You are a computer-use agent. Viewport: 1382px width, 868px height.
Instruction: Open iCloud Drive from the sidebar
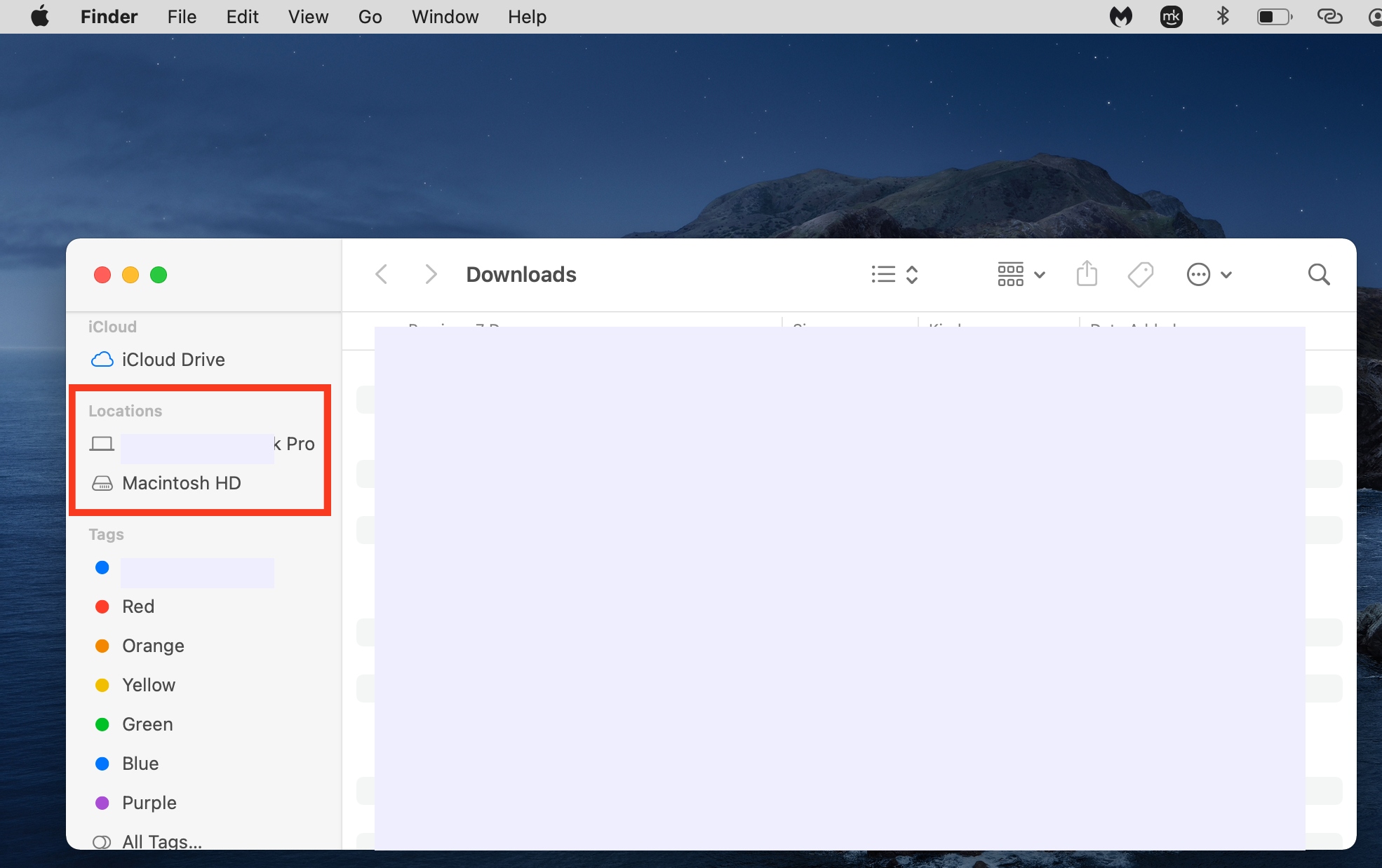(x=173, y=359)
